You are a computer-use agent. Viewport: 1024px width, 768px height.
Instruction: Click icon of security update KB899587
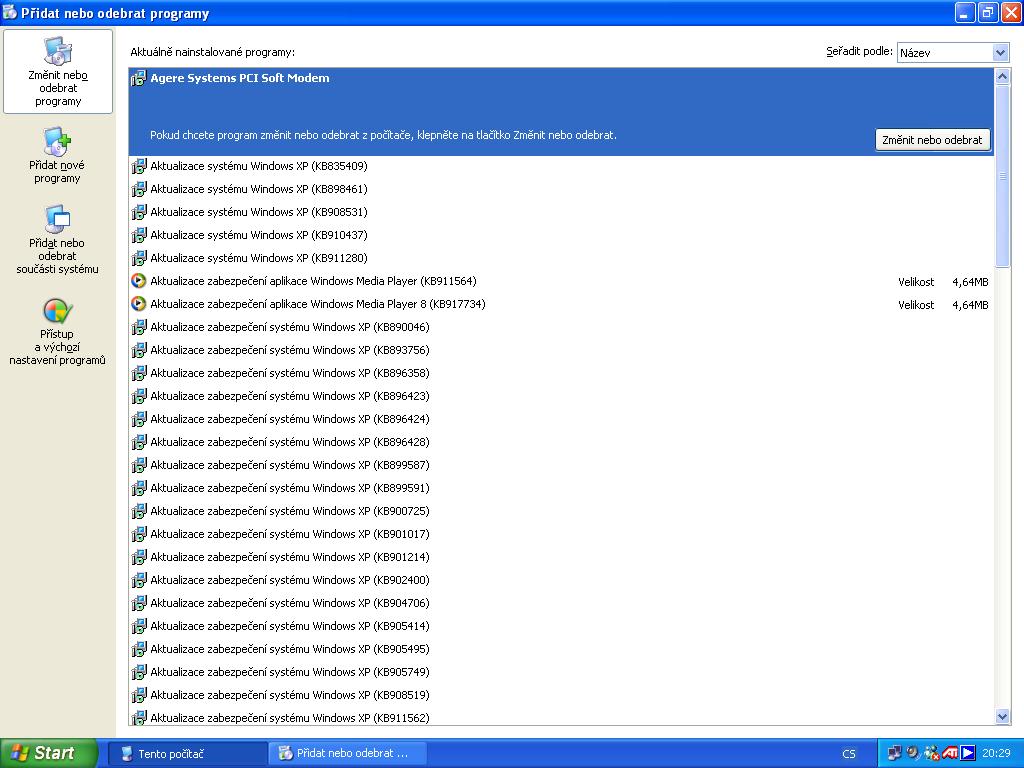(138, 465)
